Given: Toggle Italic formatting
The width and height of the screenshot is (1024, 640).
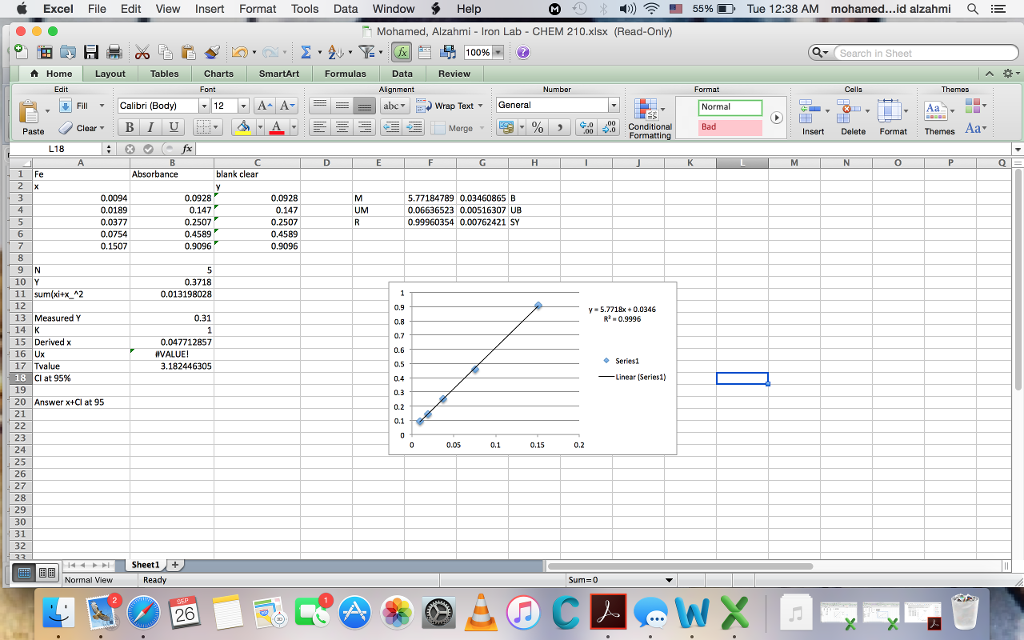Looking at the screenshot, I should pyautogui.click(x=151, y=127).
